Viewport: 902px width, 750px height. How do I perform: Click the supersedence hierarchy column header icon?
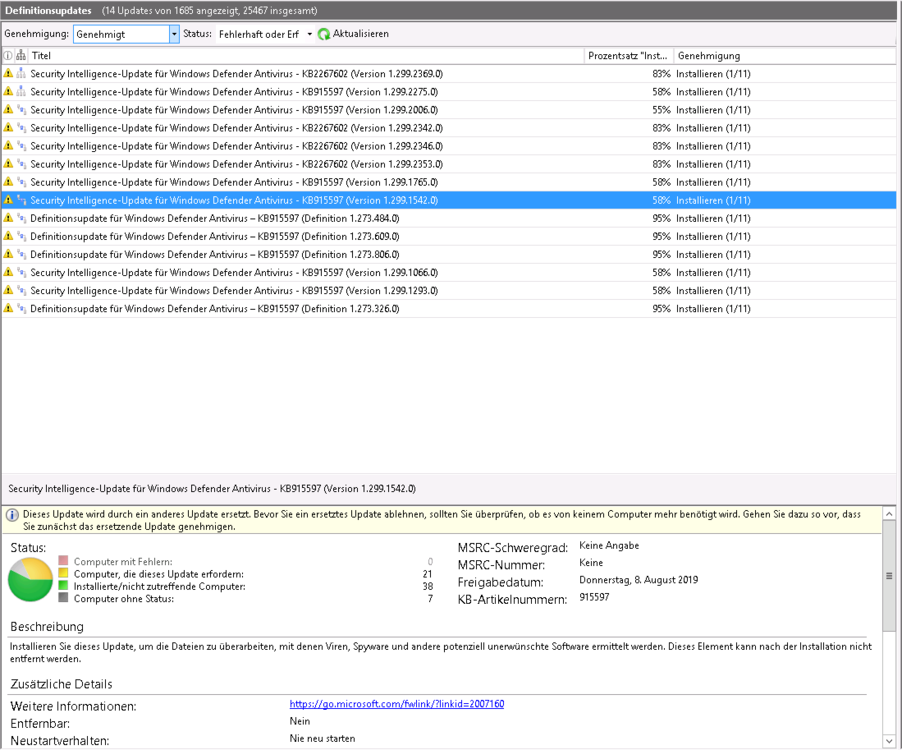click(x=22, y=56)
